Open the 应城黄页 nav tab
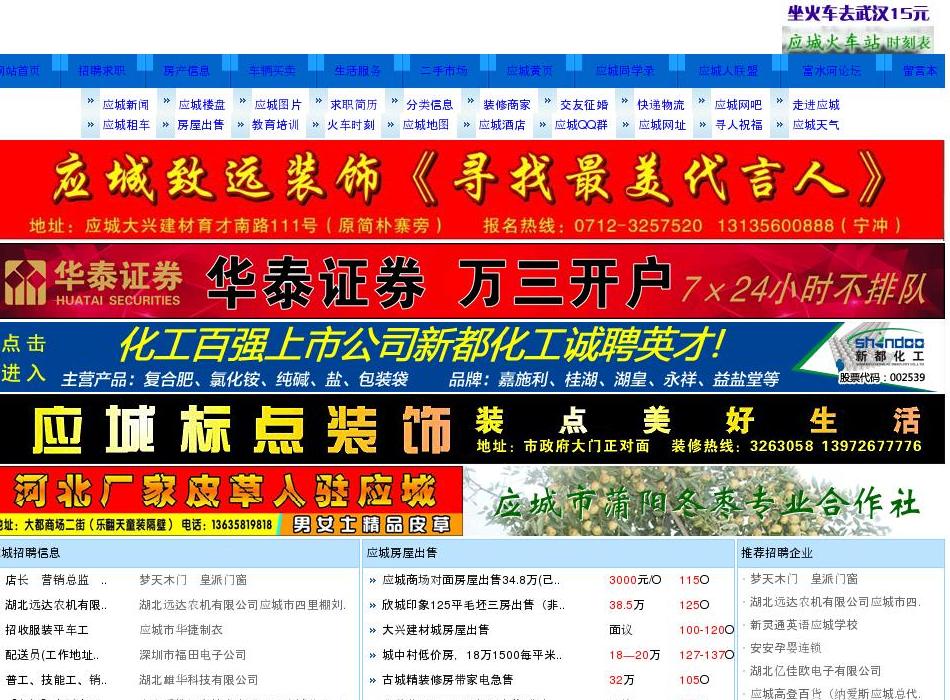This screenshot has height=700, width=950. point(530,71)
